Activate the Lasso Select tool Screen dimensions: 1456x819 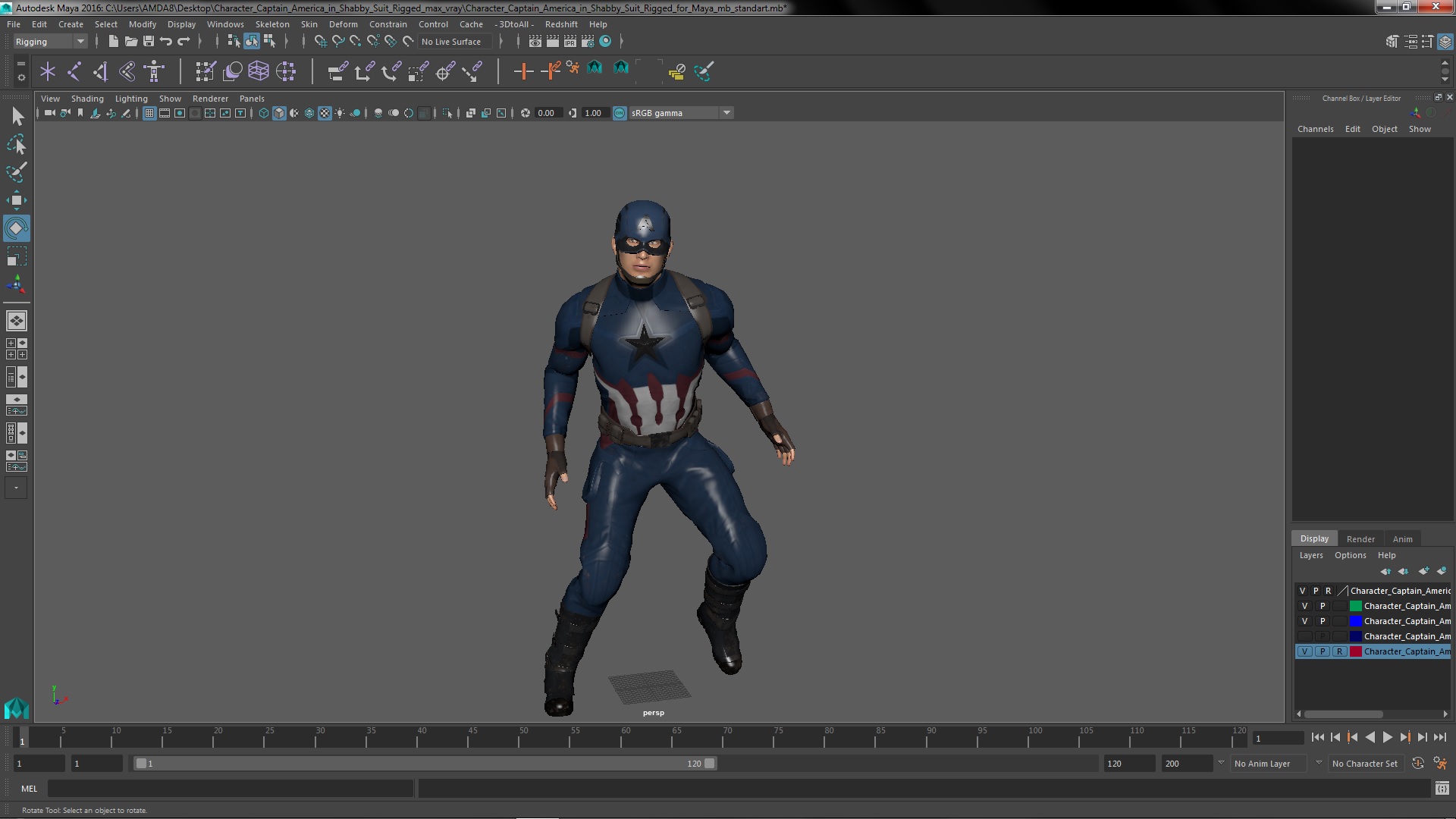(x=17, y=144)
